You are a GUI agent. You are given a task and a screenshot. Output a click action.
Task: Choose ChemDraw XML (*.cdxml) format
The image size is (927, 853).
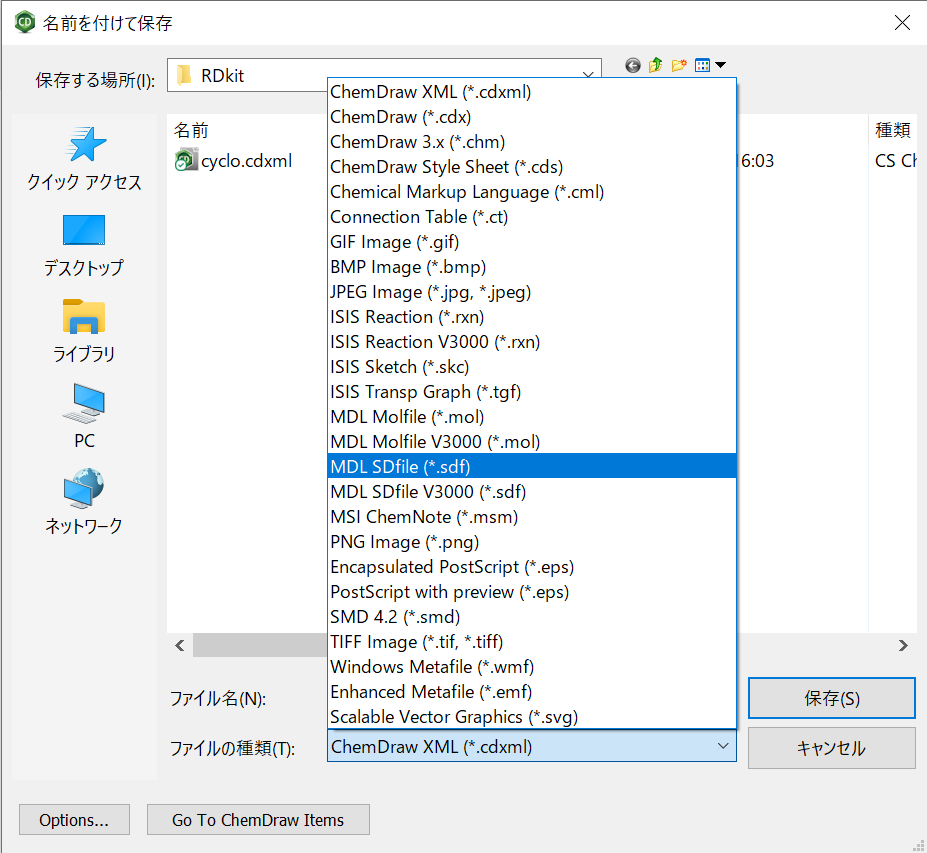pyautogui.click(x=531, y=92)
